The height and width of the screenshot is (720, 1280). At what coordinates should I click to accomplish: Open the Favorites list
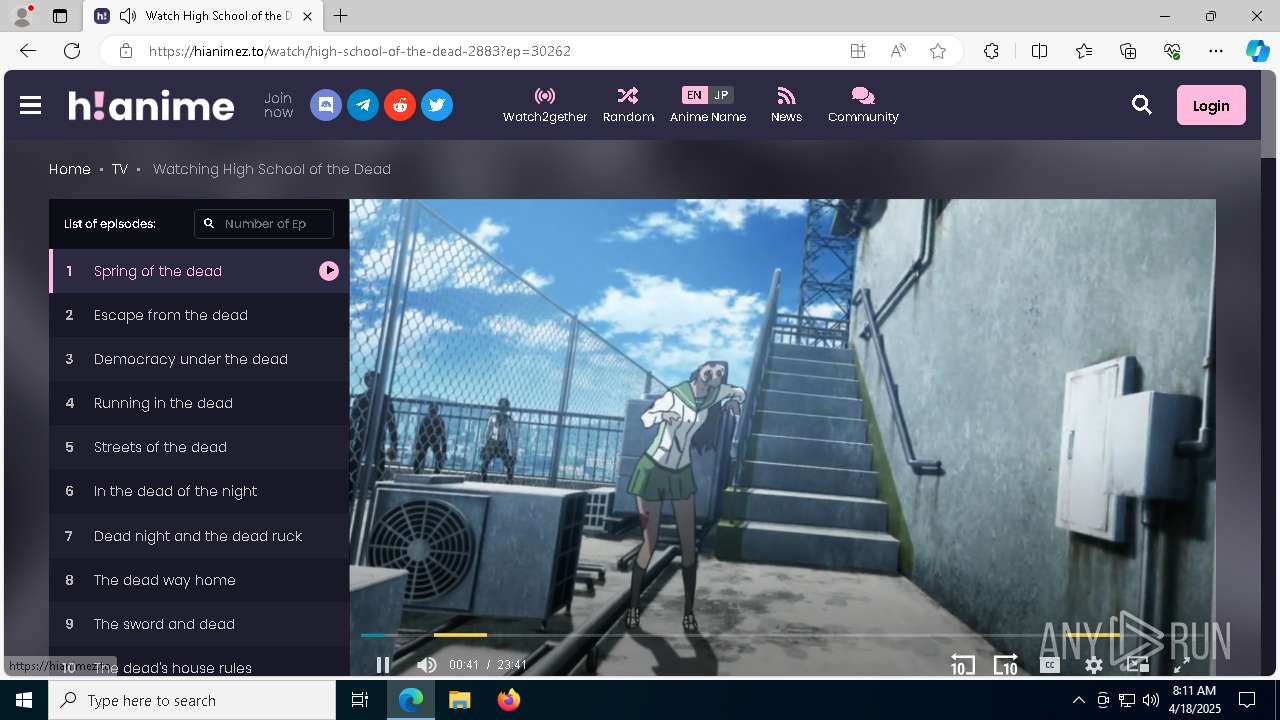pyautogui.click(x=1084, y=51)
